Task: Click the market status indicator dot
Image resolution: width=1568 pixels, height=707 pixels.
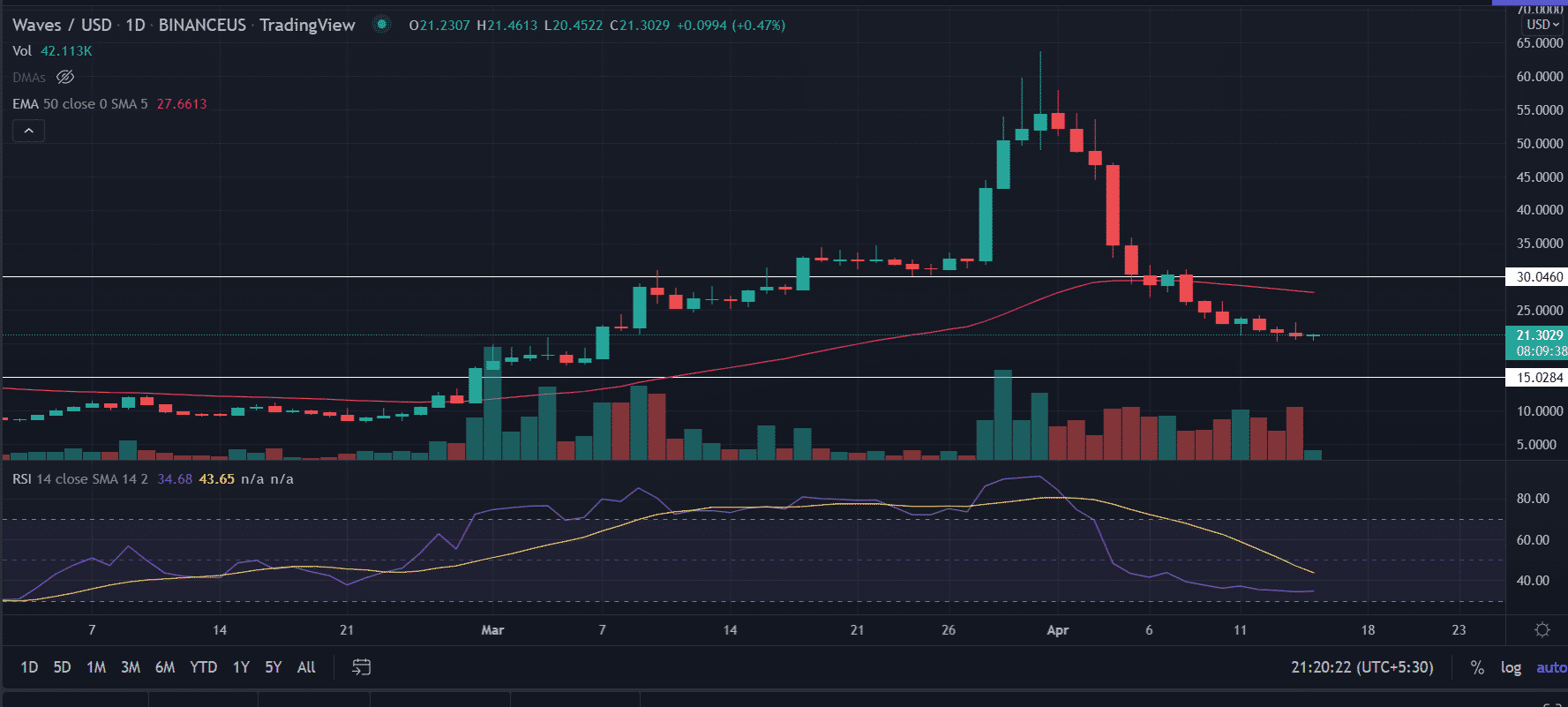Action: click(381, 25)
